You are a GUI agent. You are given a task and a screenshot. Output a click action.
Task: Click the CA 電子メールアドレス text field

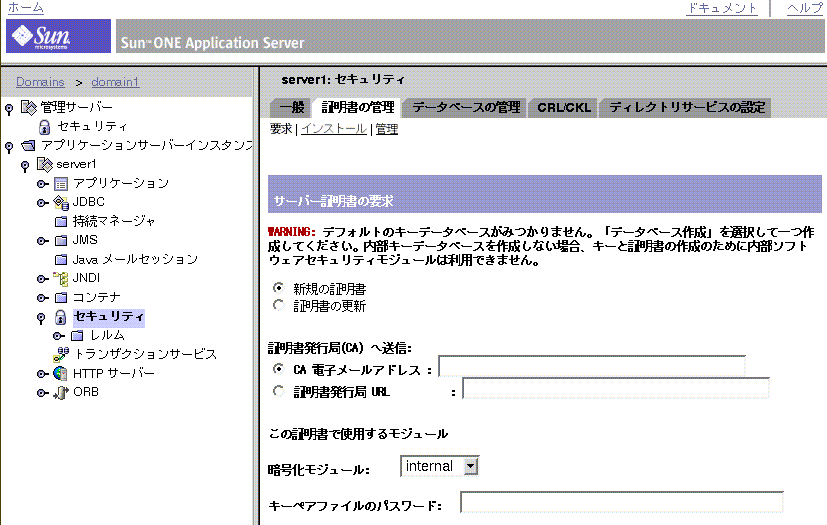coord(592,367)
